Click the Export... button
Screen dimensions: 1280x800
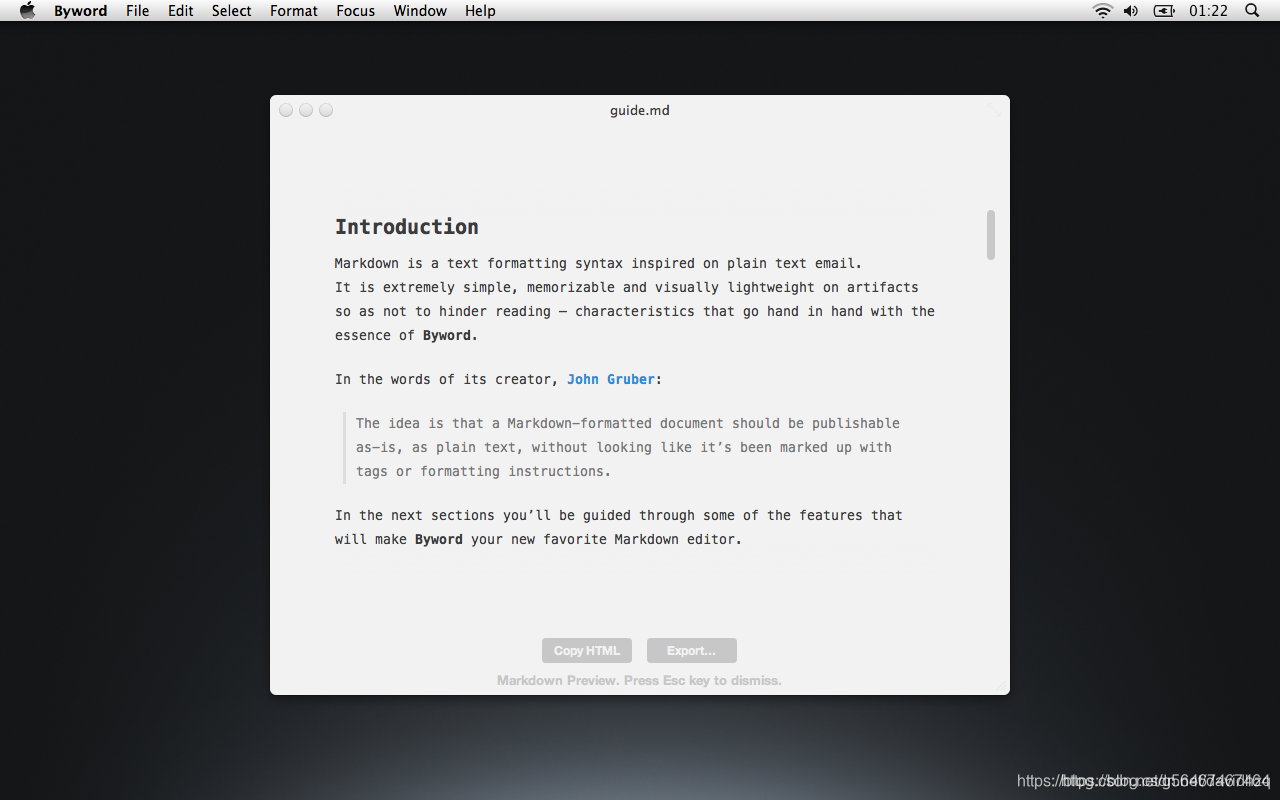coord(692,650)
